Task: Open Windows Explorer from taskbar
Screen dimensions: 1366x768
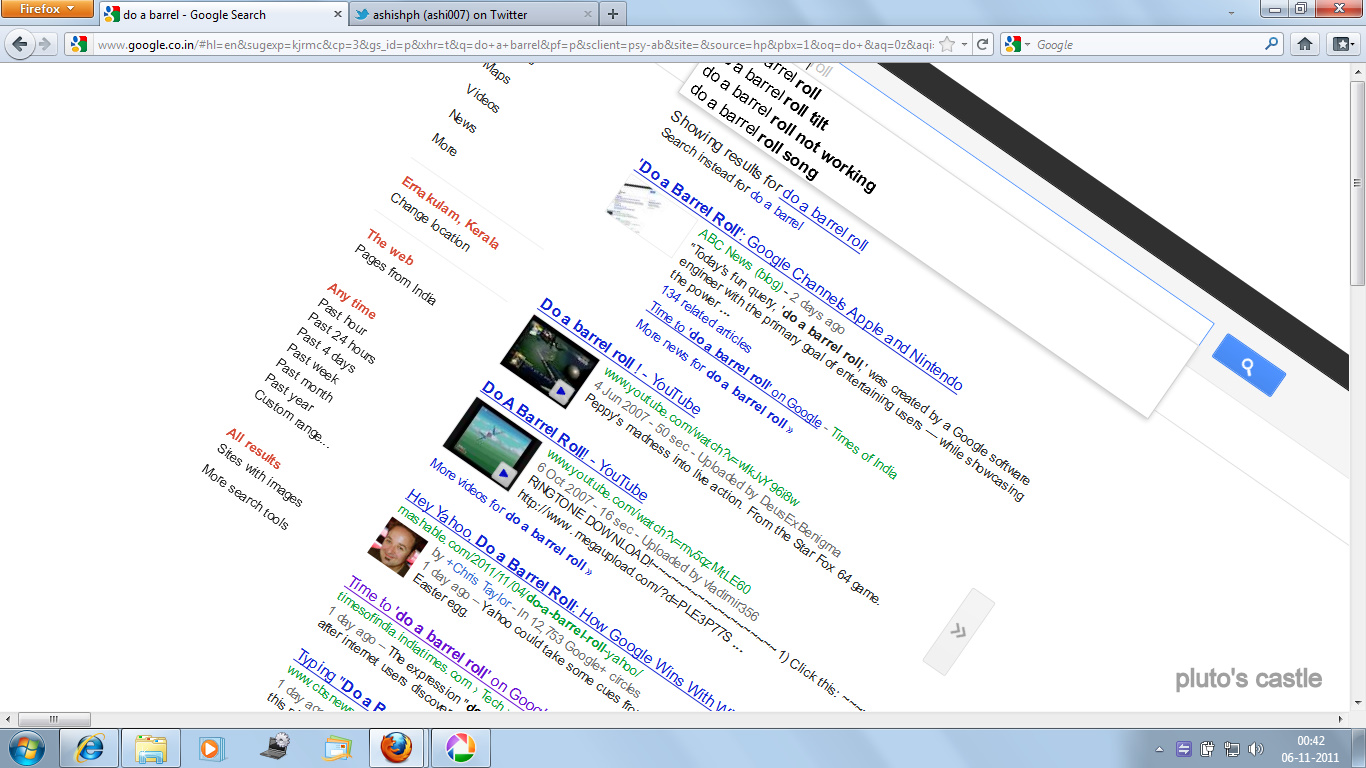Action: pos(151,748)
